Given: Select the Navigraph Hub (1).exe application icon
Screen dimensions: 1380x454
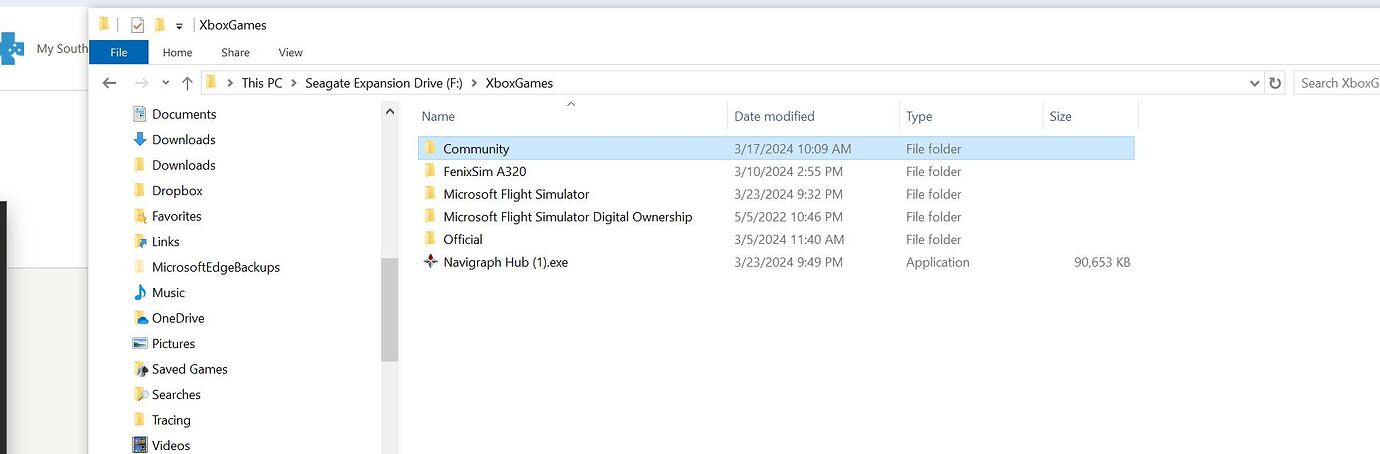Looking at the screenshot, I should point(430,262).
